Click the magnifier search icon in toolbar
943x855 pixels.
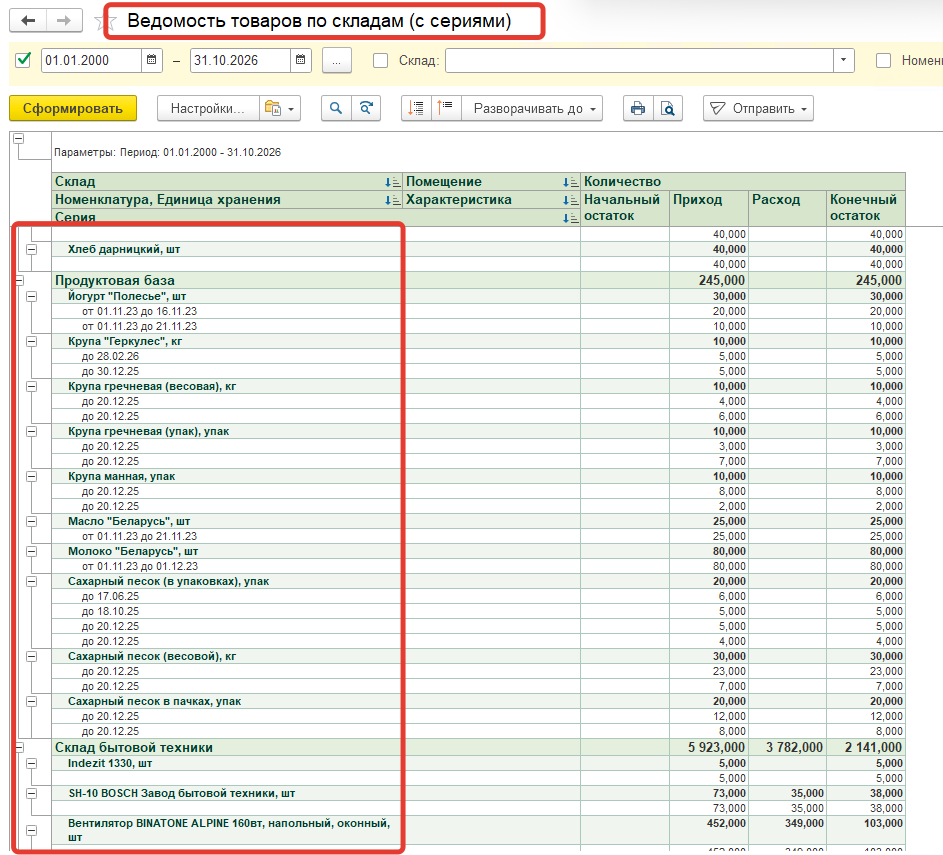click(x=336, y=108)
